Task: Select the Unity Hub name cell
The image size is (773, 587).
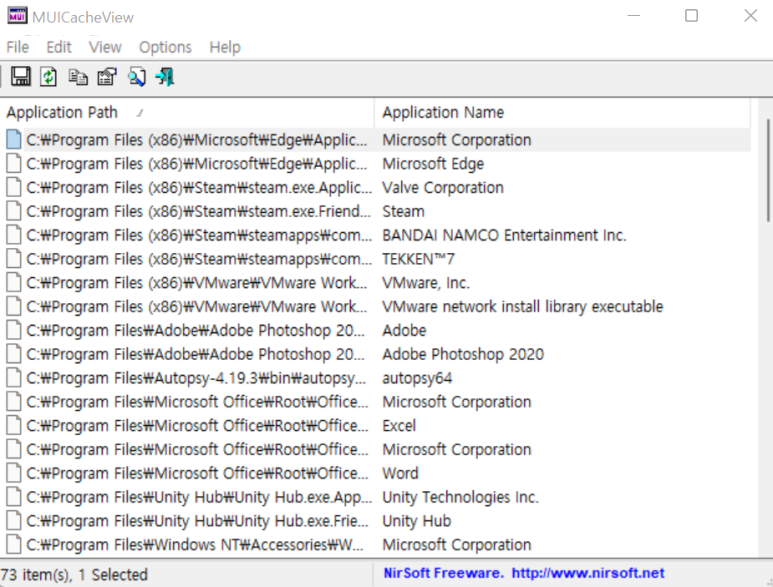Action: (417, 521)
